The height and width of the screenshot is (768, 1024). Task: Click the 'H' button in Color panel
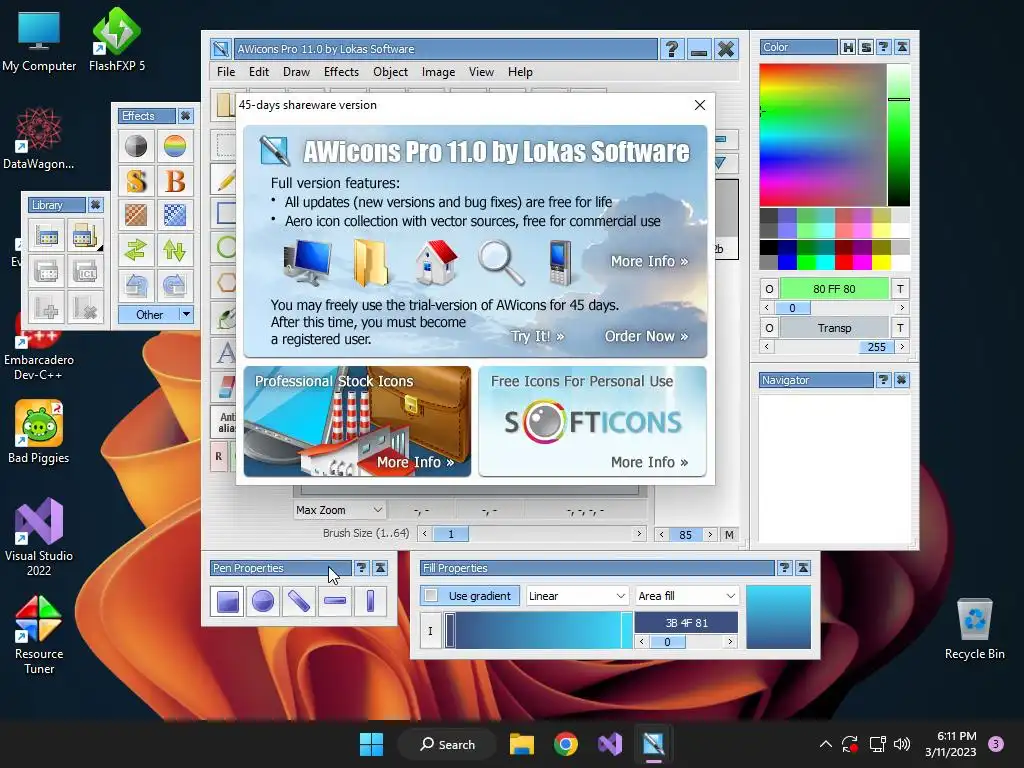pyautogui.click(x=848, y=47)
